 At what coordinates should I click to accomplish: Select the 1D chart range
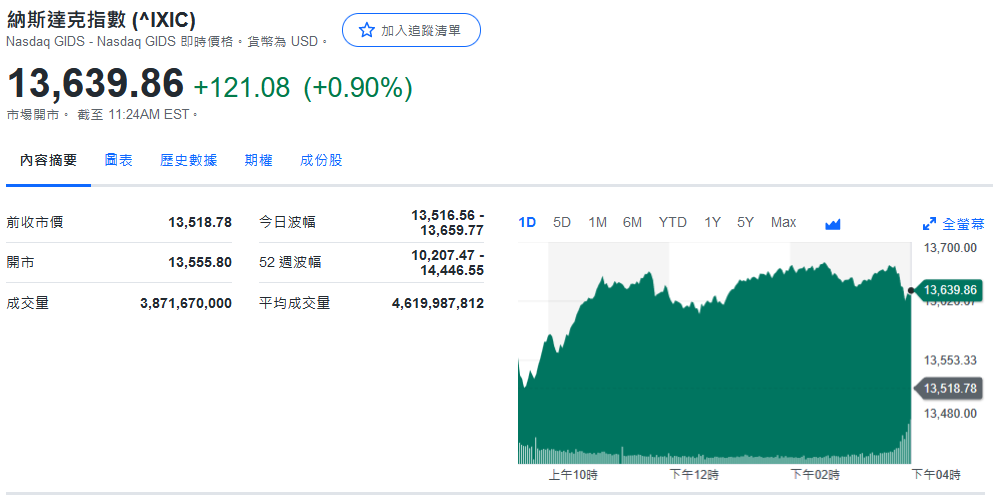tap(527, 222)
